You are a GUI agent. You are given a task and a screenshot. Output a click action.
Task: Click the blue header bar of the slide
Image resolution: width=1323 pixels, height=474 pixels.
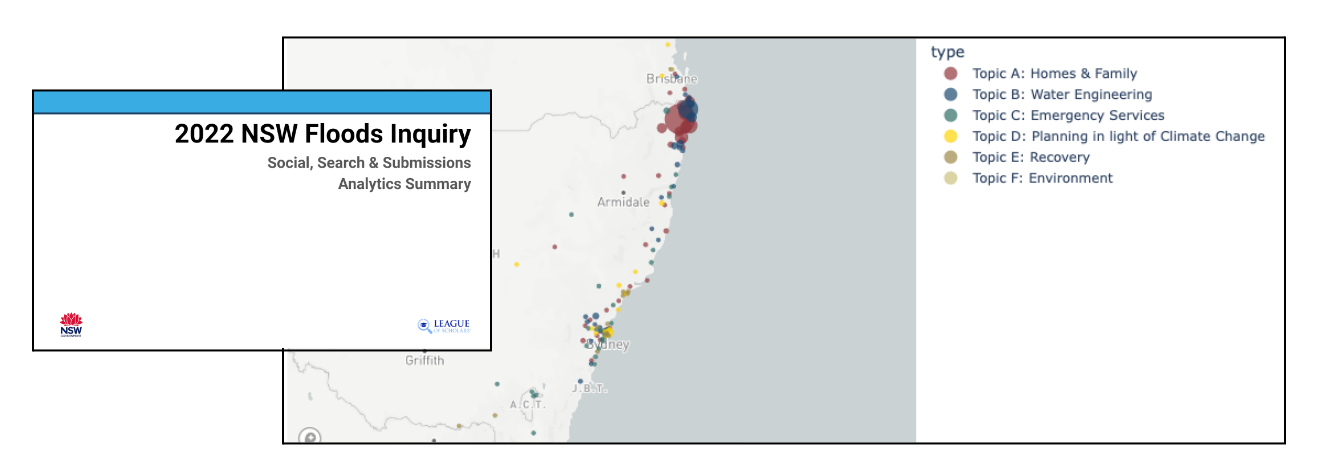click(262, 102)
